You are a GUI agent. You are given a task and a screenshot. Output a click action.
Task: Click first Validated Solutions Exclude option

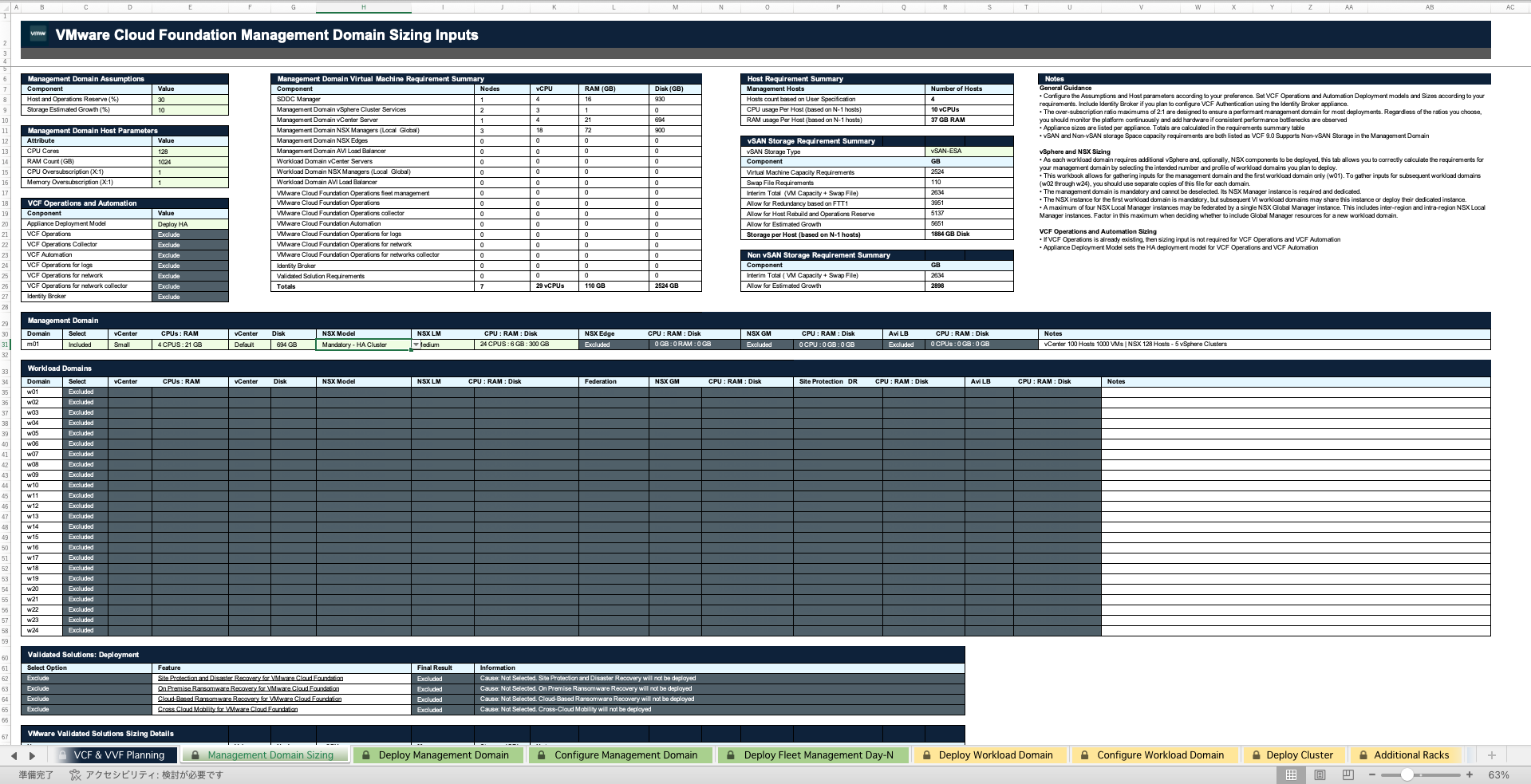[88, 678]
